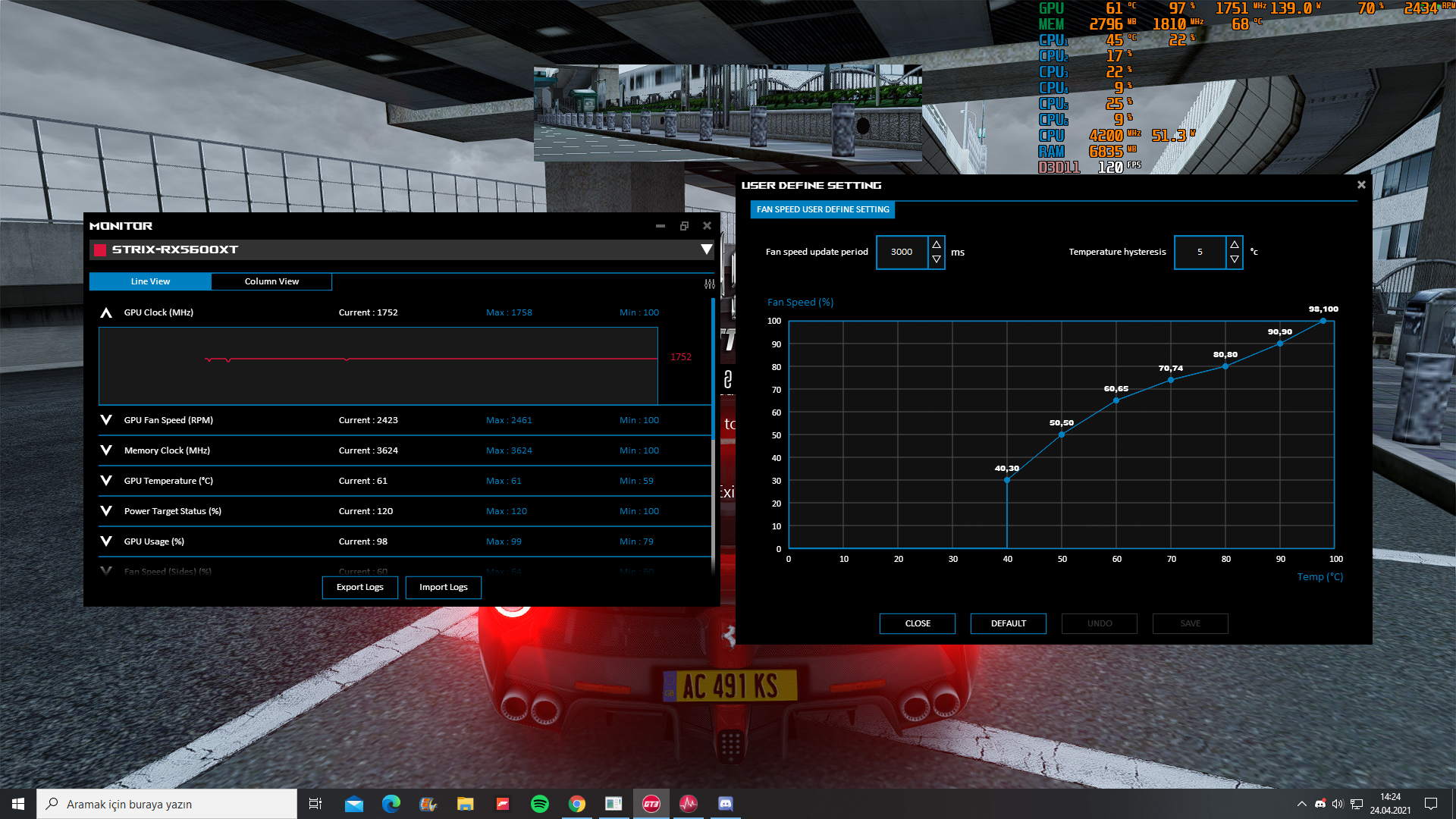Select Line View tab
This screenshot has width=1456, height=819.
[150, 281]
